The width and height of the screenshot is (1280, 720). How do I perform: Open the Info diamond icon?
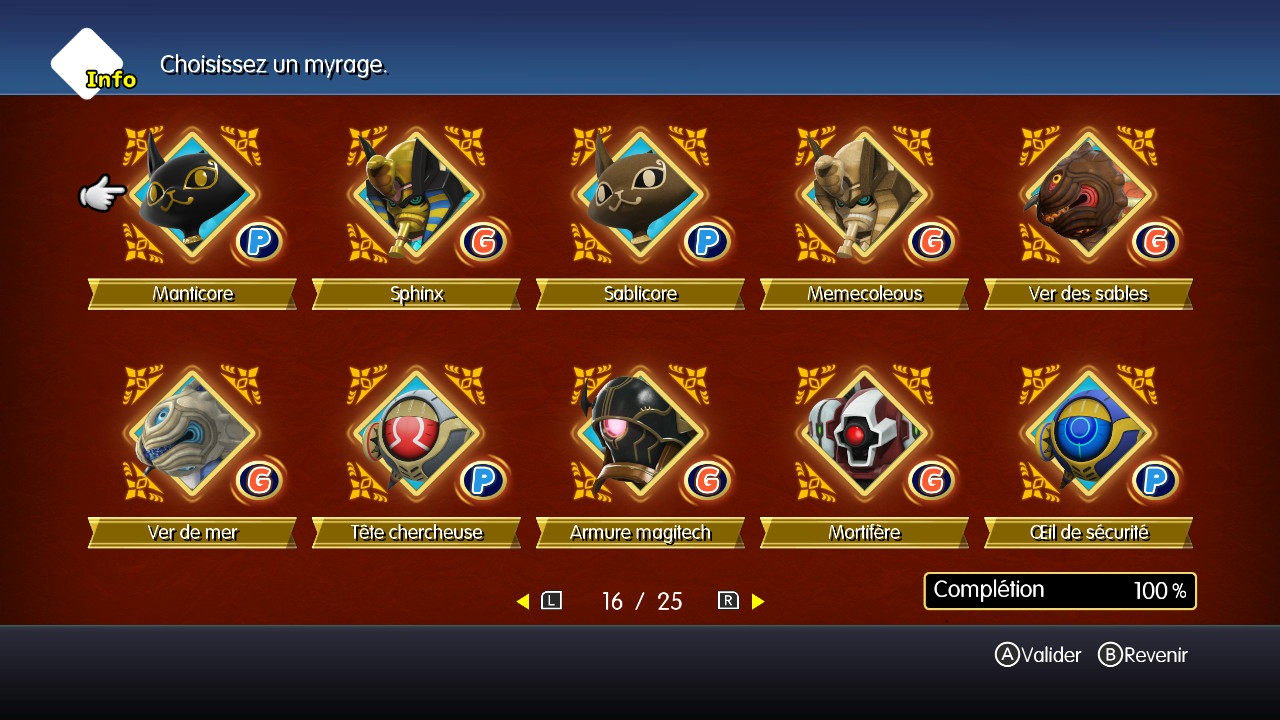coord(90,65)
